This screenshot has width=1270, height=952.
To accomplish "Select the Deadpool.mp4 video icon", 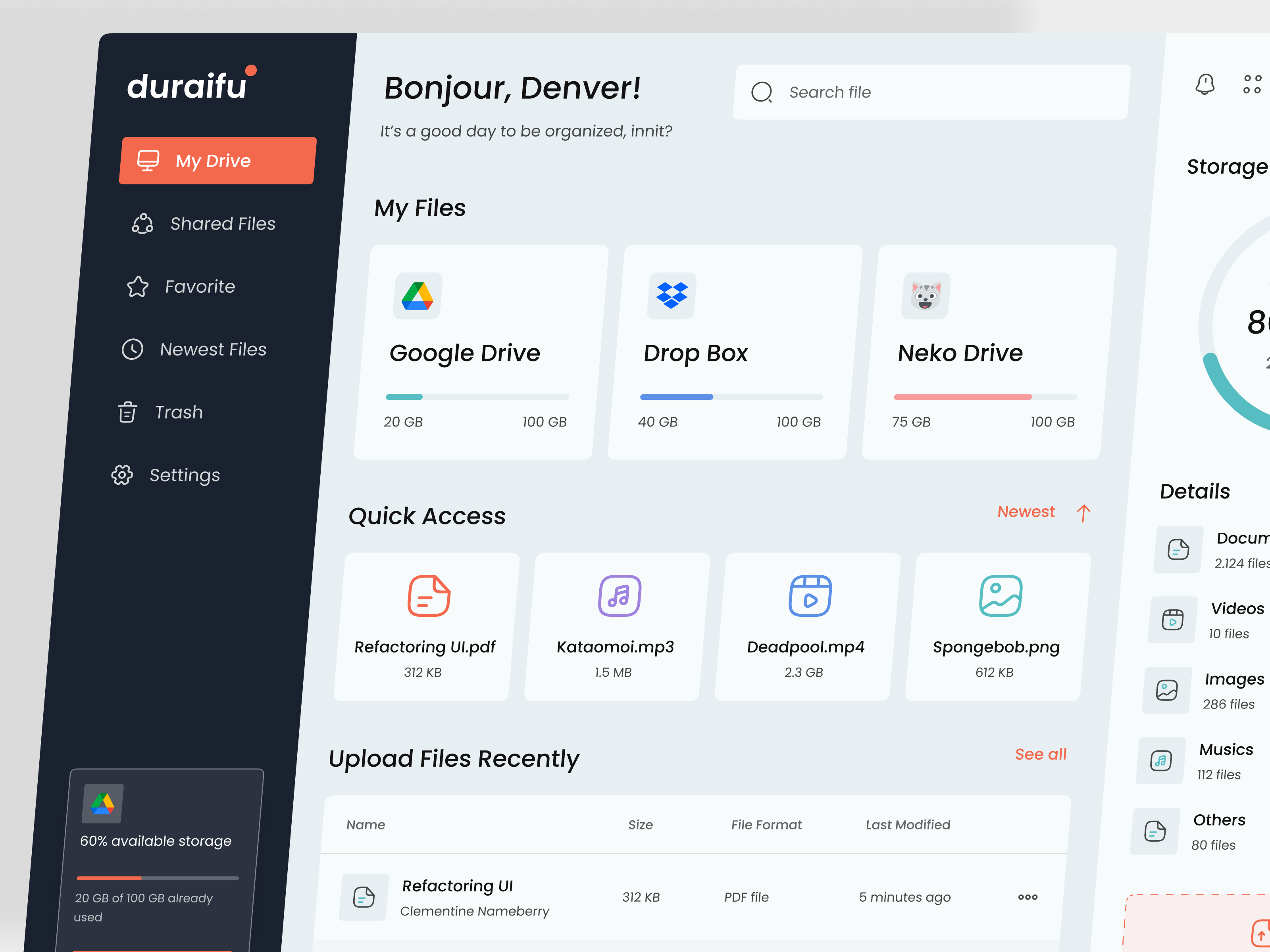I will 810,597.
